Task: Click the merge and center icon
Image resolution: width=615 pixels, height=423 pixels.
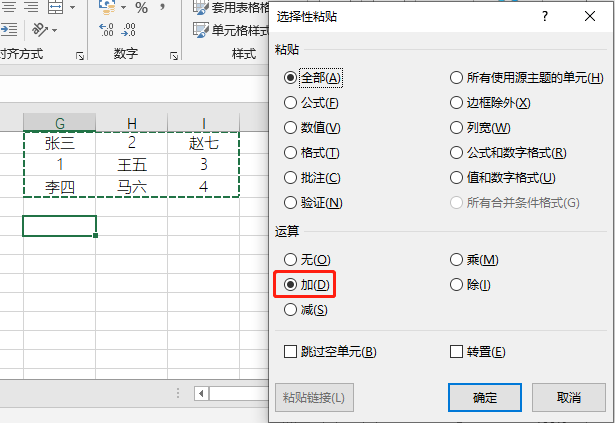Action: pyautogui.click(x=55, y=7)
